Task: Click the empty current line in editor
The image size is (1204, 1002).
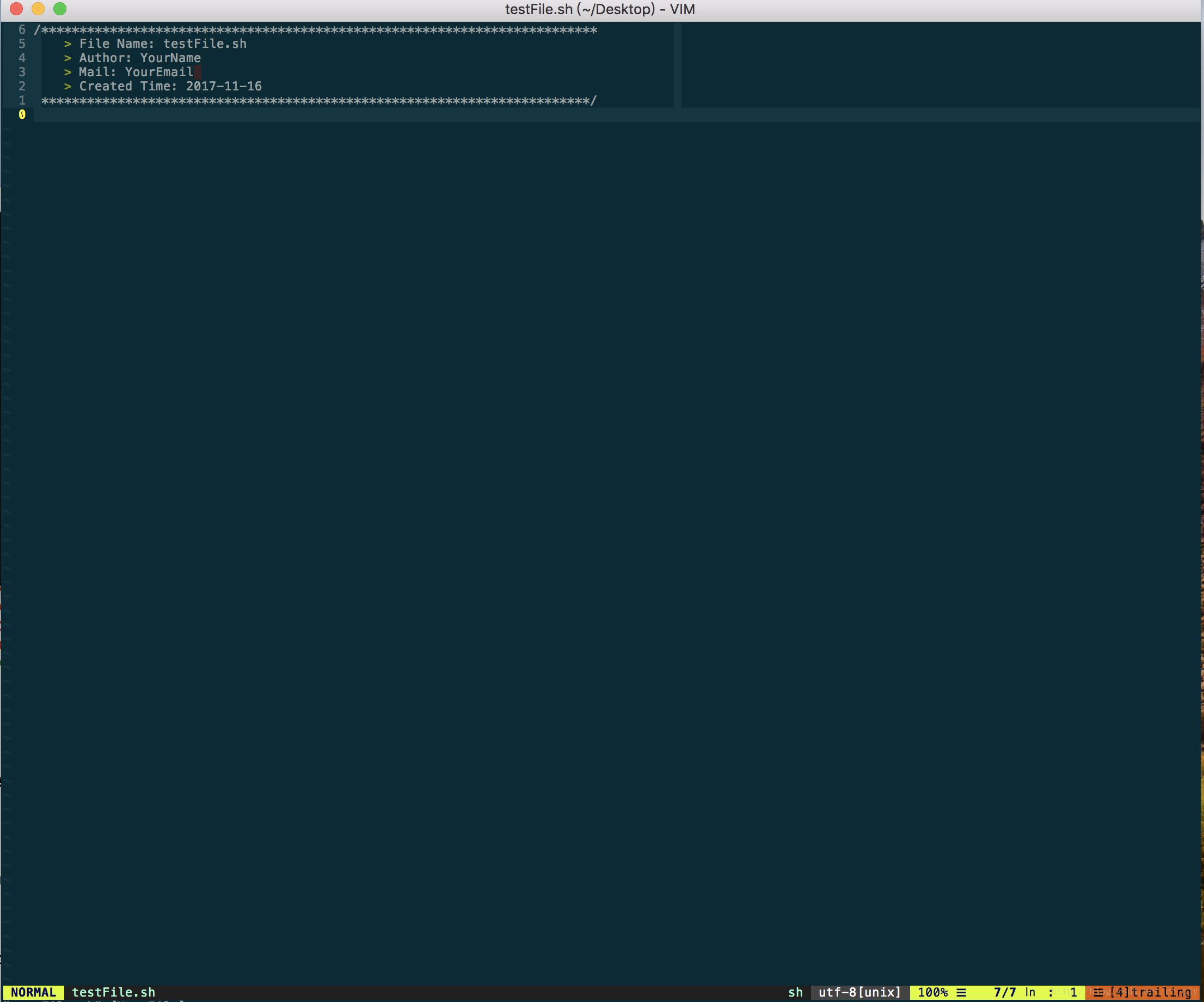Action: pyautogui.click(x=616, y=115)
